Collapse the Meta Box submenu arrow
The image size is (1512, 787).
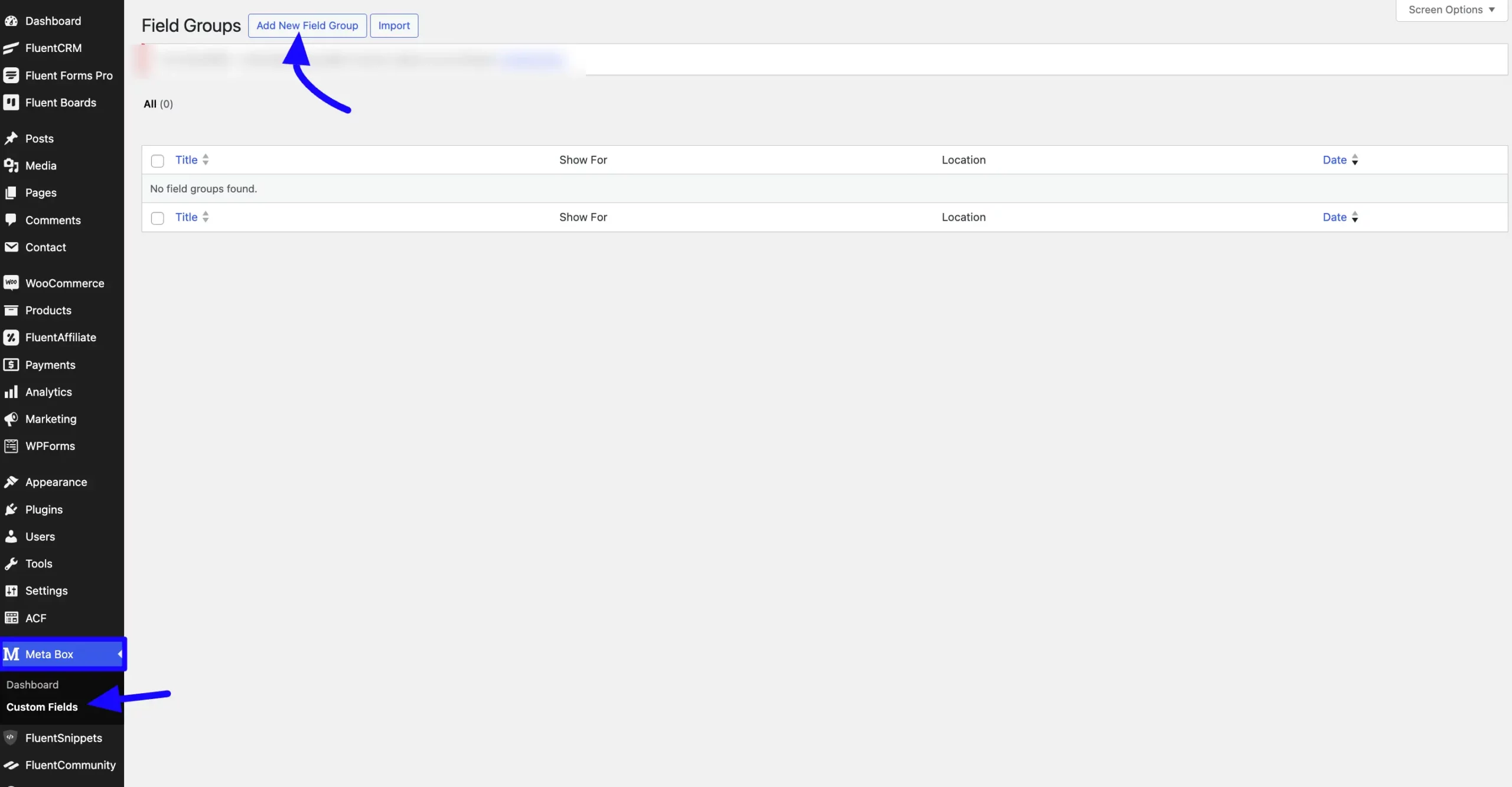coord(120,654)
